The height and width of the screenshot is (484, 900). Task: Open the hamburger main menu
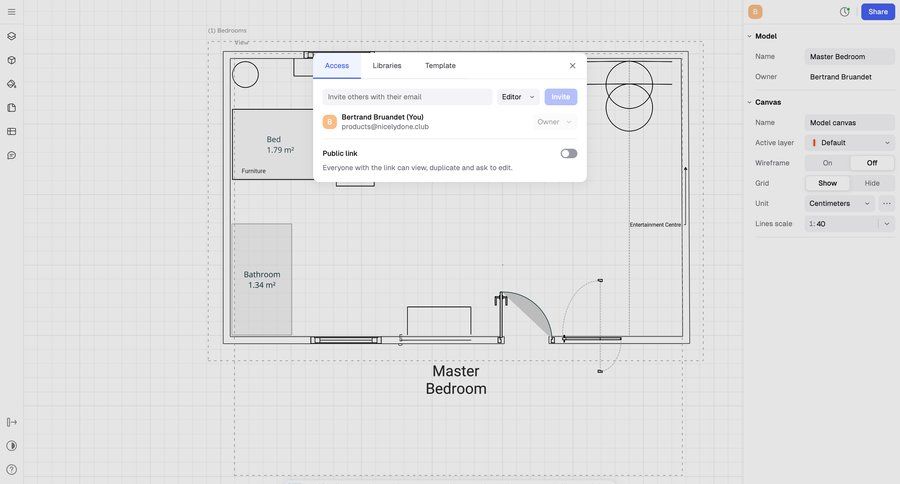(x=11, y=11)
